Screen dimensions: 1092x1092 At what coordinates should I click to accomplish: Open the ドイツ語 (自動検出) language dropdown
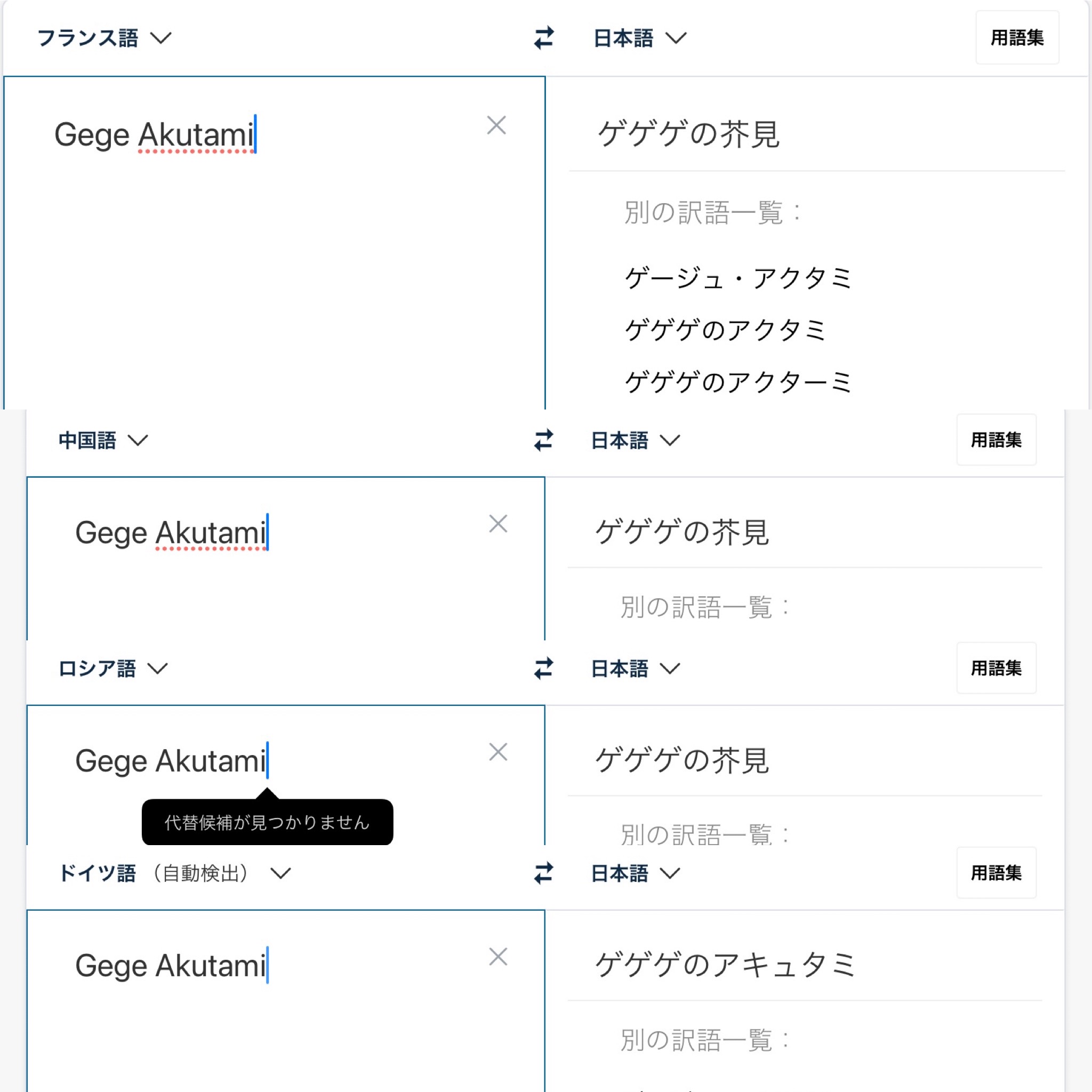coord(175,873)
